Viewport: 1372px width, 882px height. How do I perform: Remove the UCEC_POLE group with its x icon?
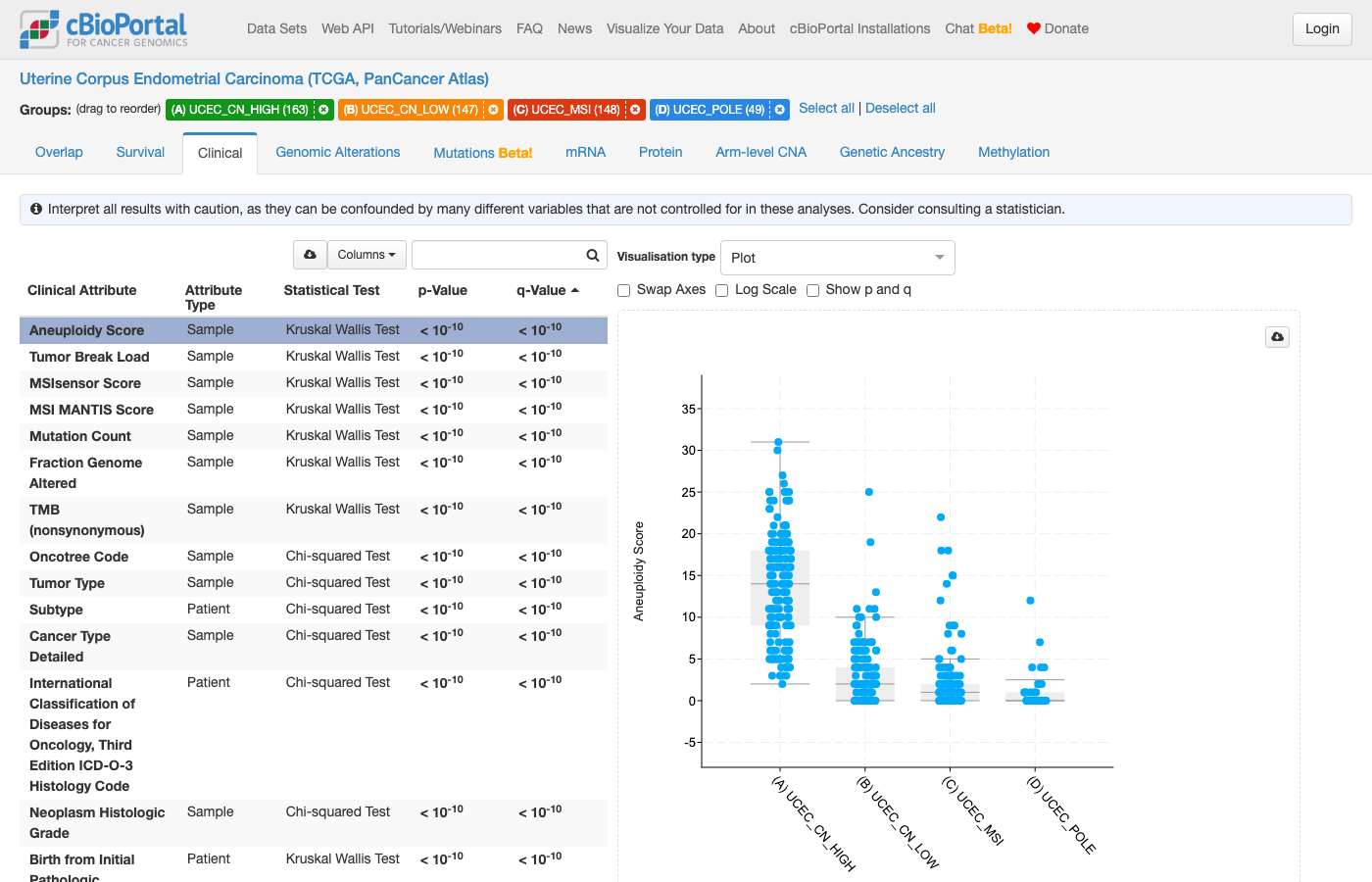pos(780,110)
